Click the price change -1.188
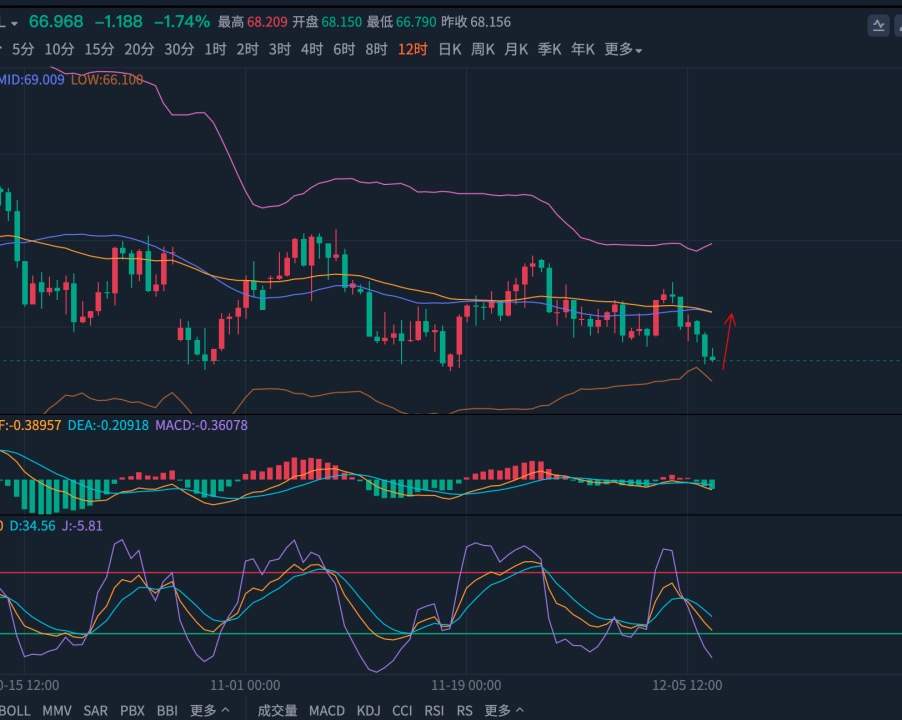902x720 pixels. click(119, 22)
